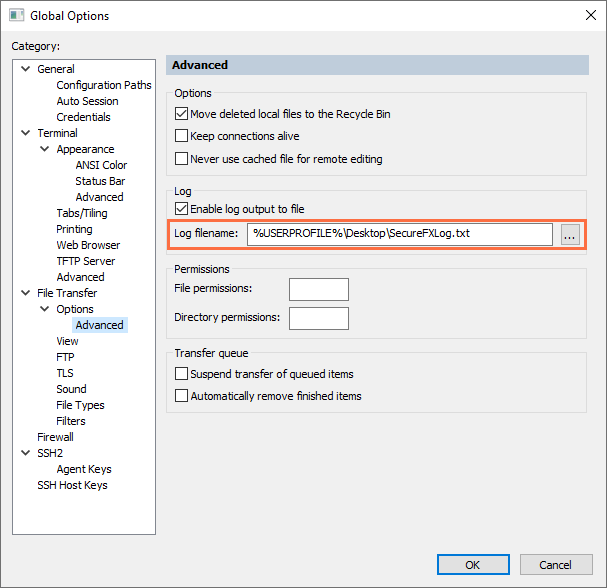Image resolution: width=607 pixels, height=588 pixels.
Task: Select Printing in the tree
Action: [74, 229]
